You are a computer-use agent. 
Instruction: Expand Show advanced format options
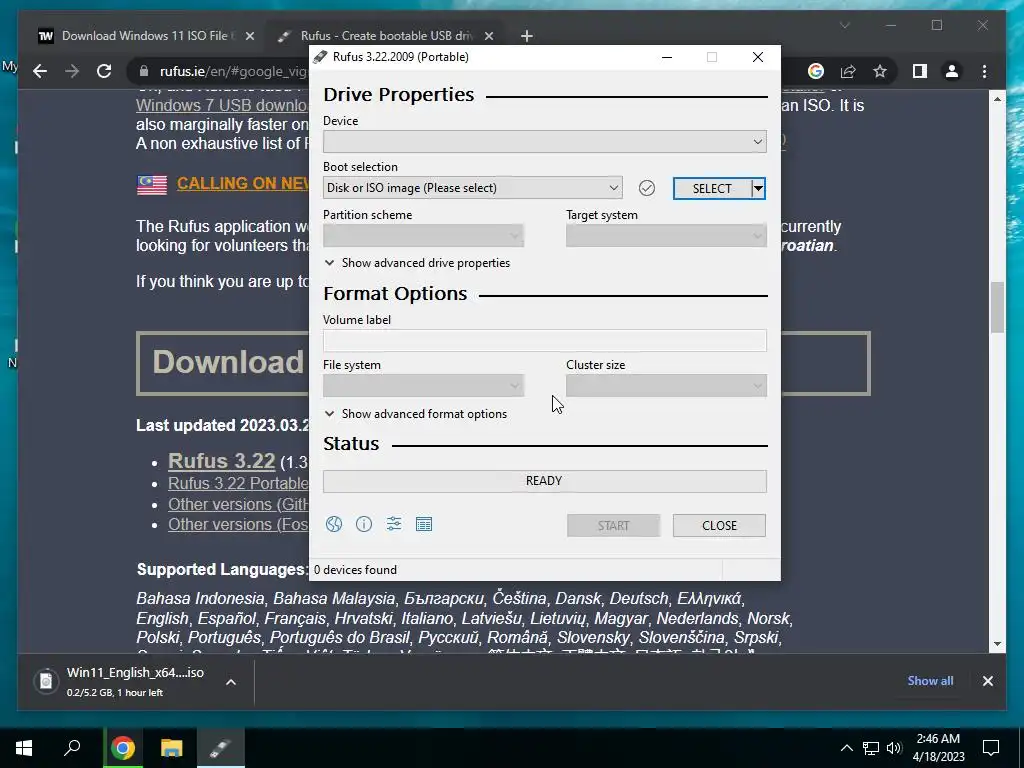pyautogui.click(x=416, y=414)
